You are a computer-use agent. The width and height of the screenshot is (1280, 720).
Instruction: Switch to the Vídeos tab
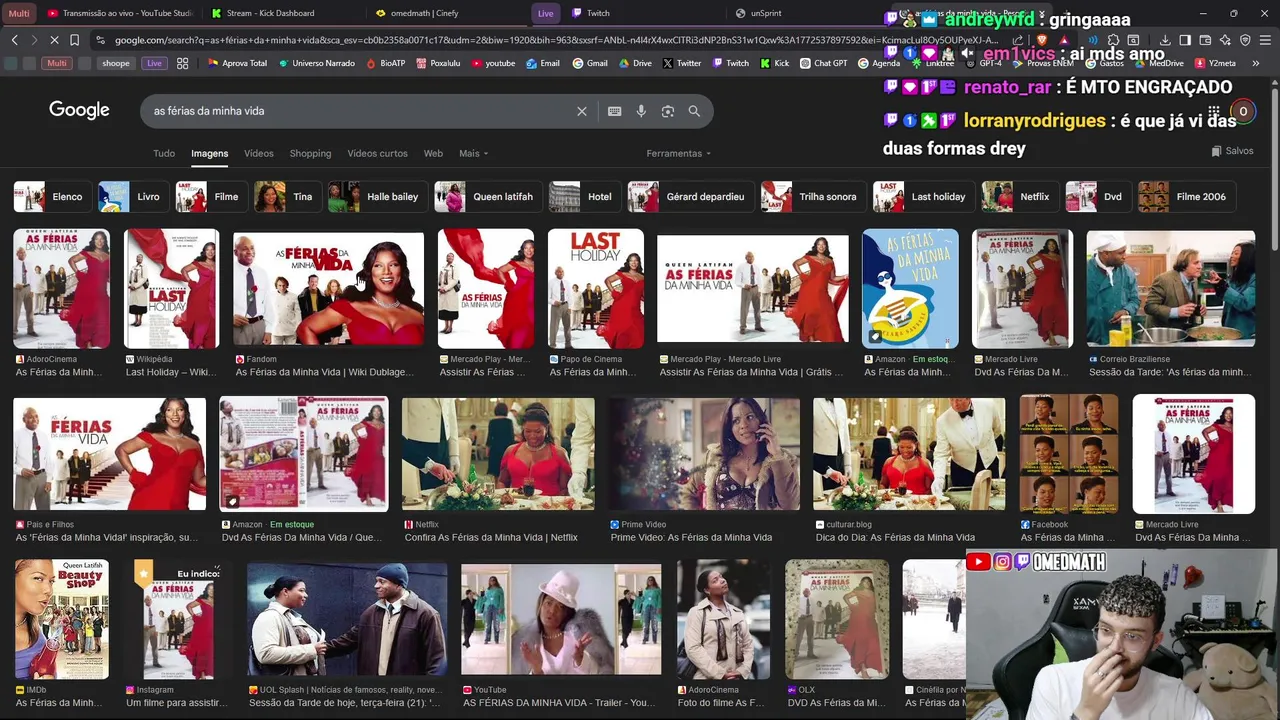click(259, 153)
